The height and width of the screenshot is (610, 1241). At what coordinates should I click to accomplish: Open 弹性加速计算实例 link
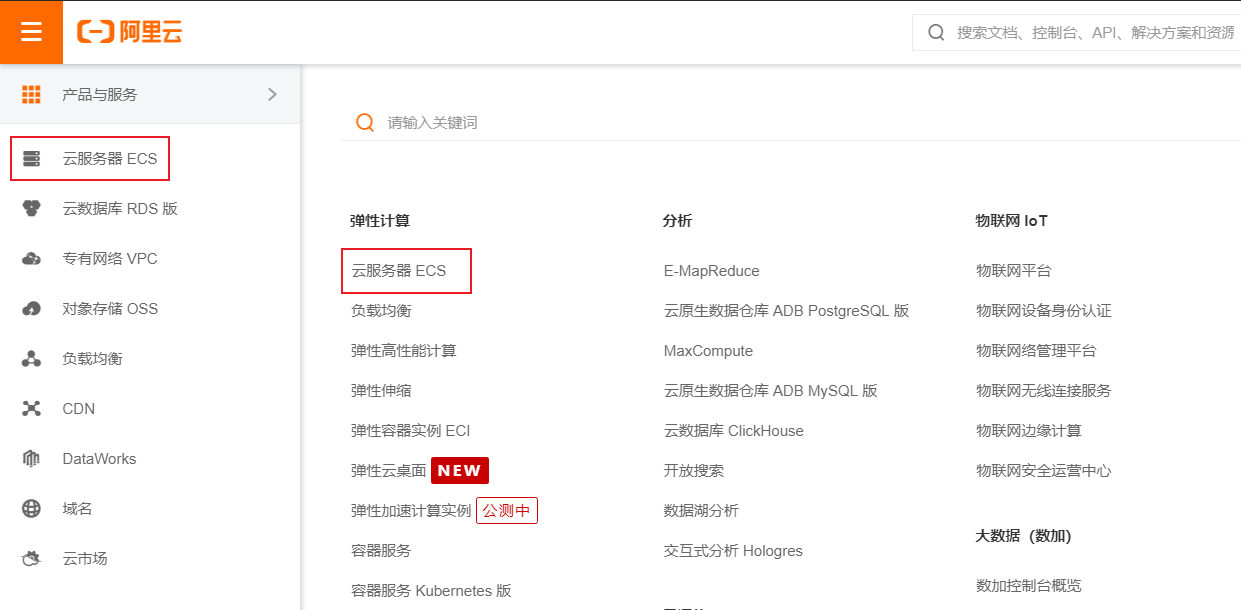(x=411, y=510)
